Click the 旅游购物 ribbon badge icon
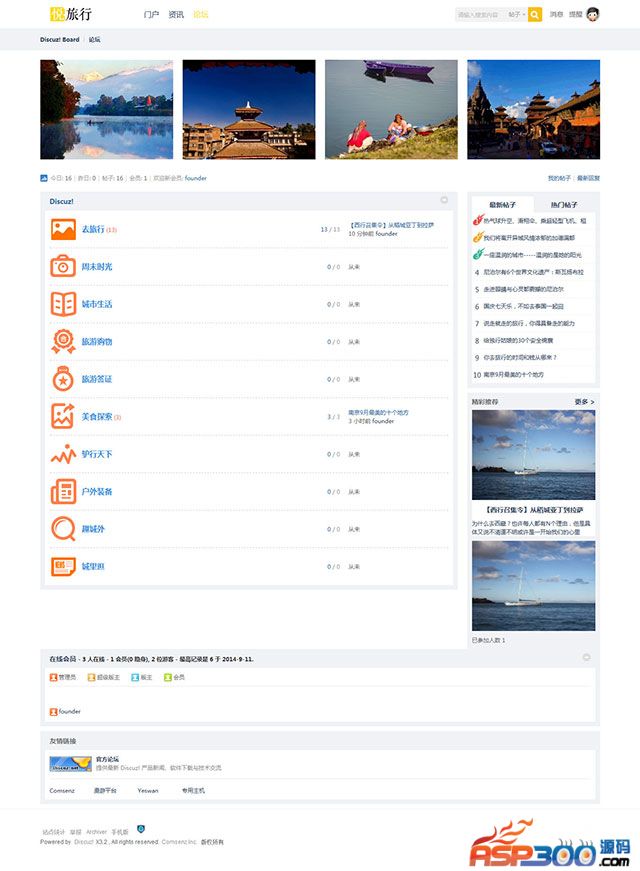Image resolution: width=640 pixels, height=871 pixels. (x=63, y=342)
